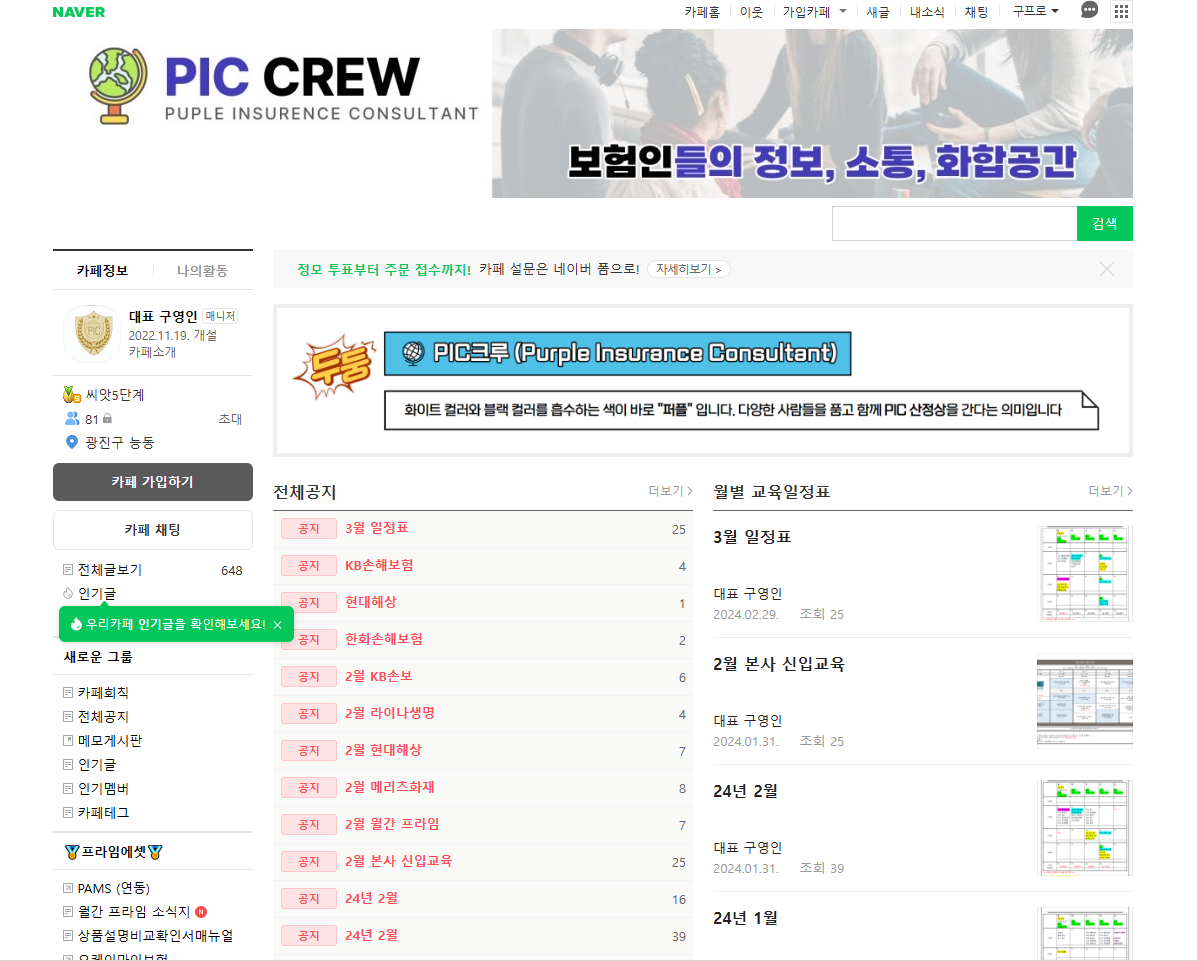This screenshot has width=1197, height=961.
Task: Open notice post 2월 현대해상
Action: point(383,750)
